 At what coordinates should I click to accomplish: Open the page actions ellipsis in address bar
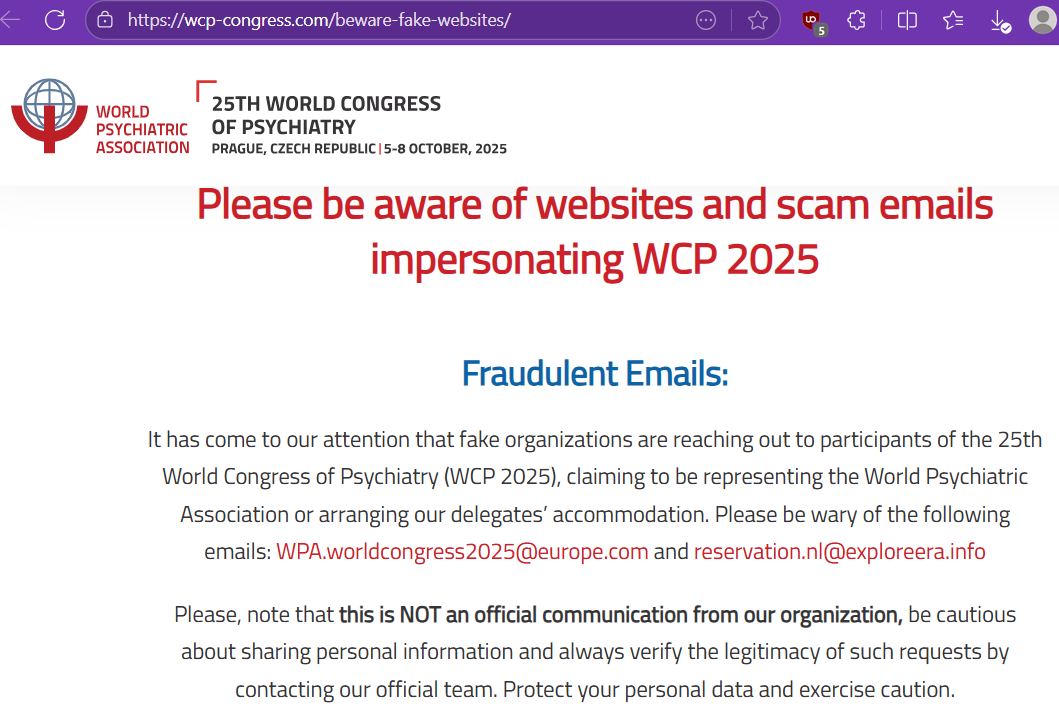[x=706, y=20]
